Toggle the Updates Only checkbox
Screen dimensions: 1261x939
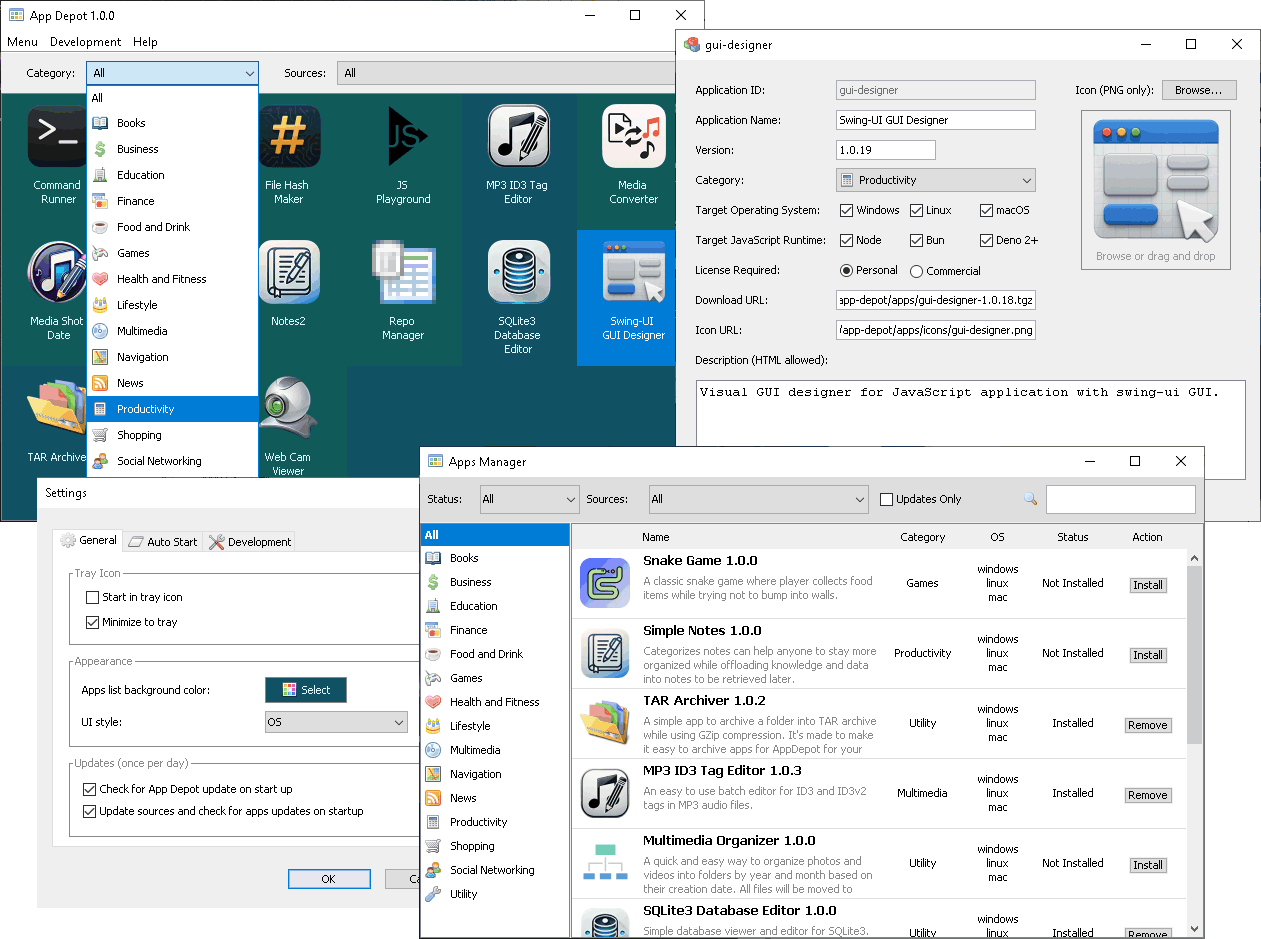(886, 499)
